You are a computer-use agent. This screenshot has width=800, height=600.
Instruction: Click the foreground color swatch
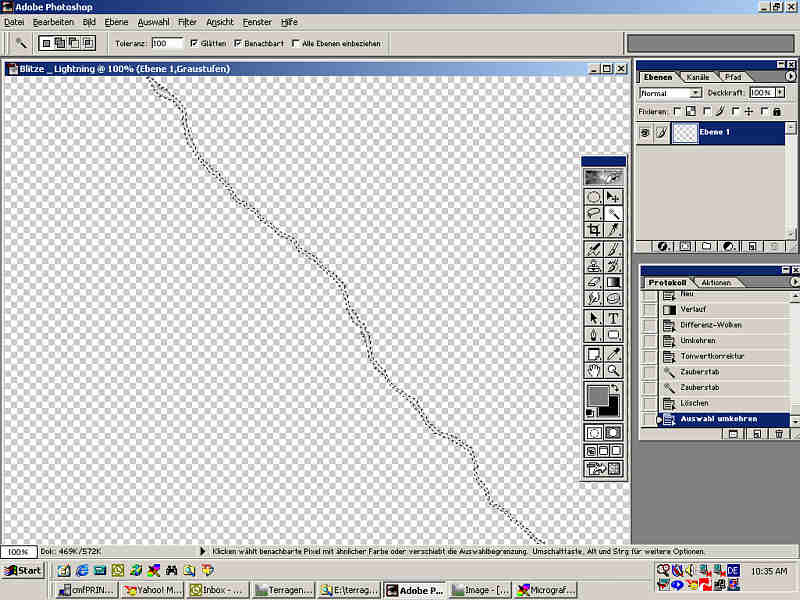coord(597,395)
